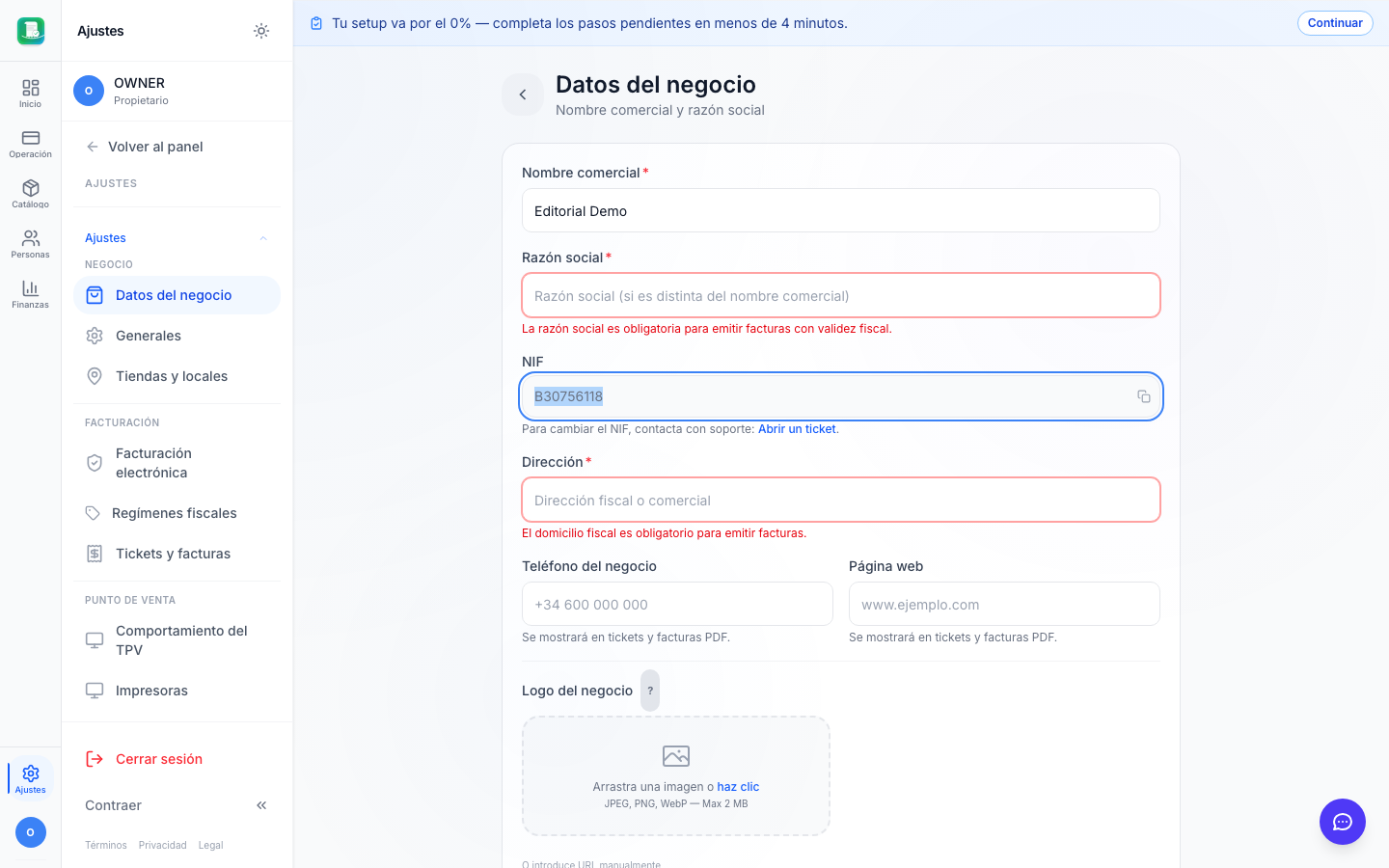Image resolution: width=1389 pixels, height=868 pixels.
Task: Click the green app logo icon
Action: (31, 31)
